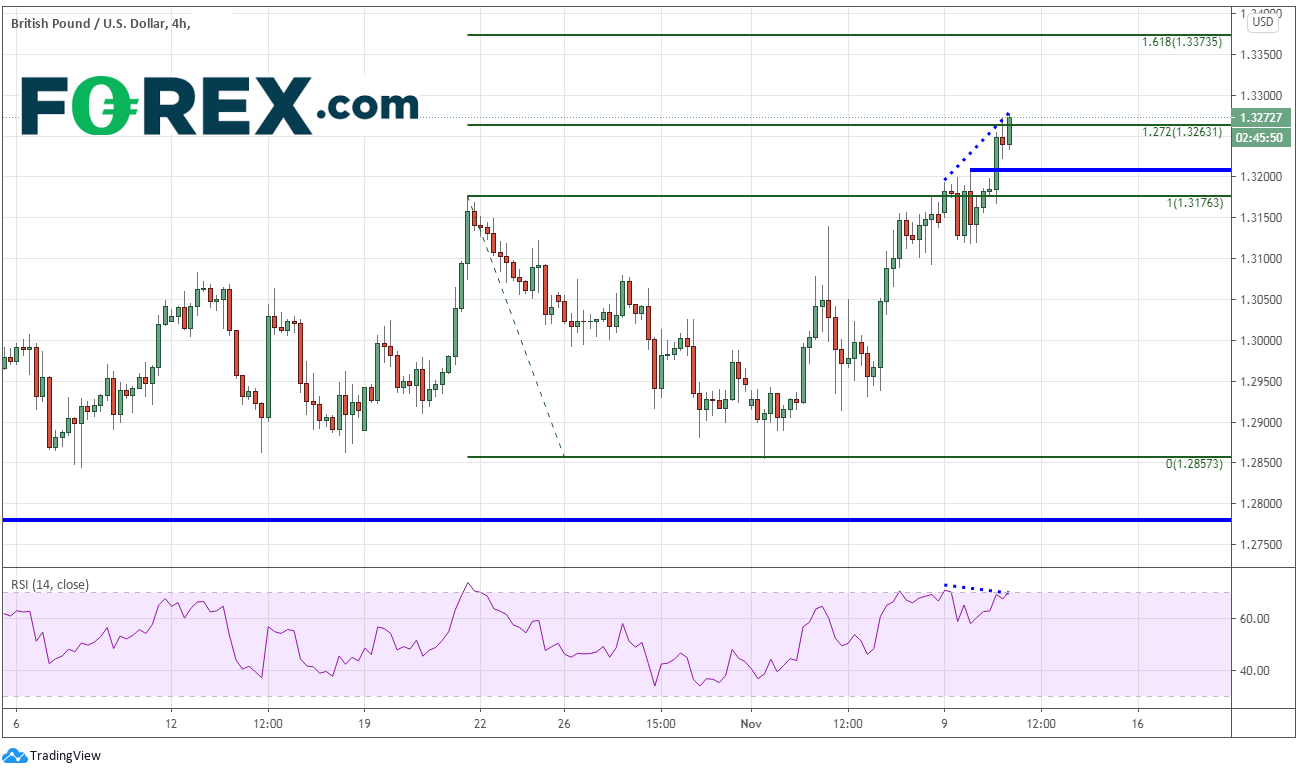Click the USD currency label button
The width and height of the screenshot is (1302, 774).
[x=1264, y=21]
